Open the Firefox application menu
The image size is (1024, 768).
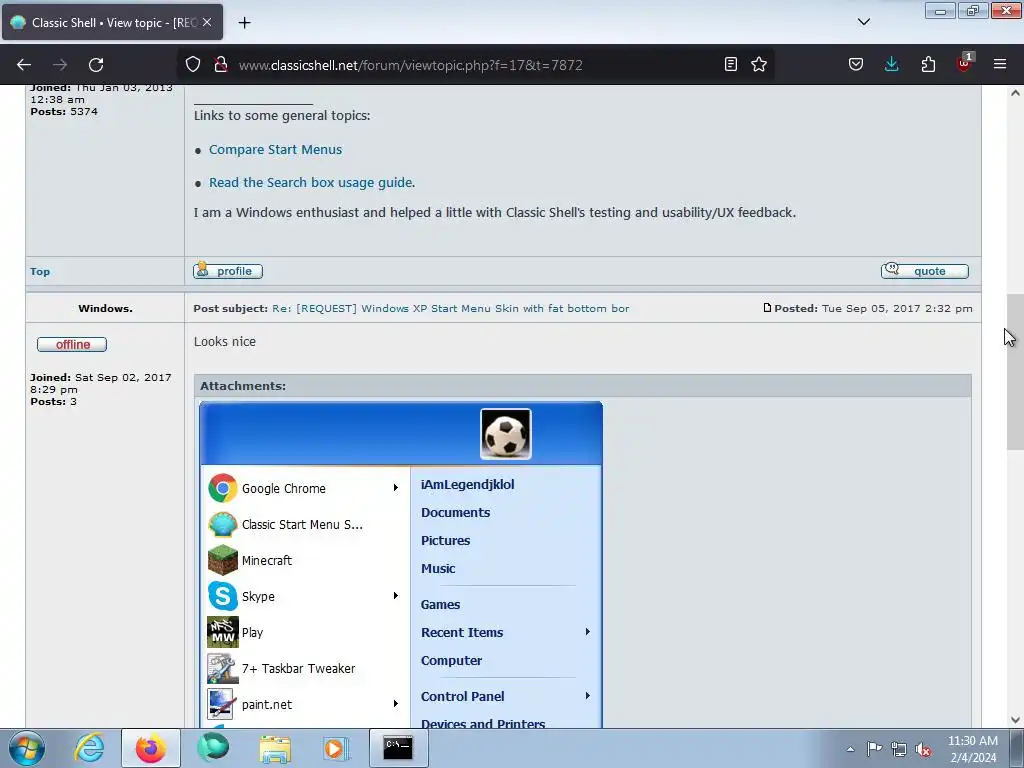pos(1000,64)
